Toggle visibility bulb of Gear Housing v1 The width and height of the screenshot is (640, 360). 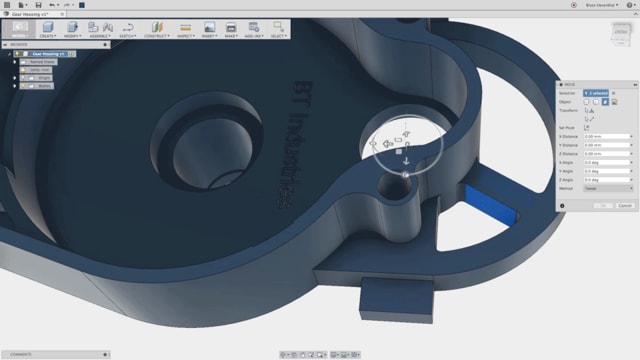[x=17, y=54]
